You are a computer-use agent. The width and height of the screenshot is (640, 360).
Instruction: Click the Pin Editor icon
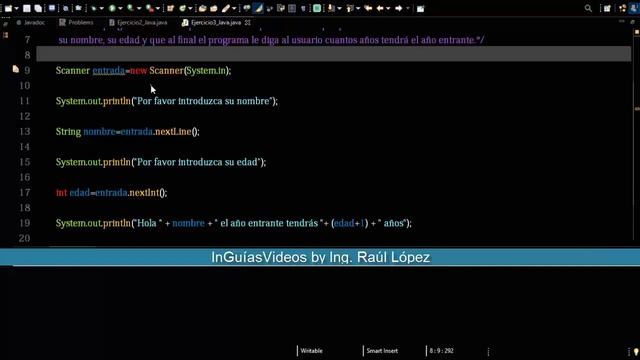pyautogui.click(x=420, y=8)
